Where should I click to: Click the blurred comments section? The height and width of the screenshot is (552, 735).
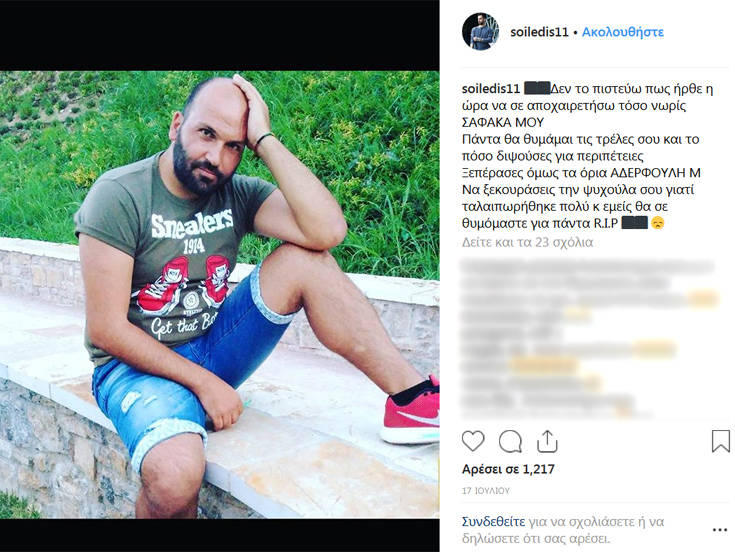click(589, 338)
